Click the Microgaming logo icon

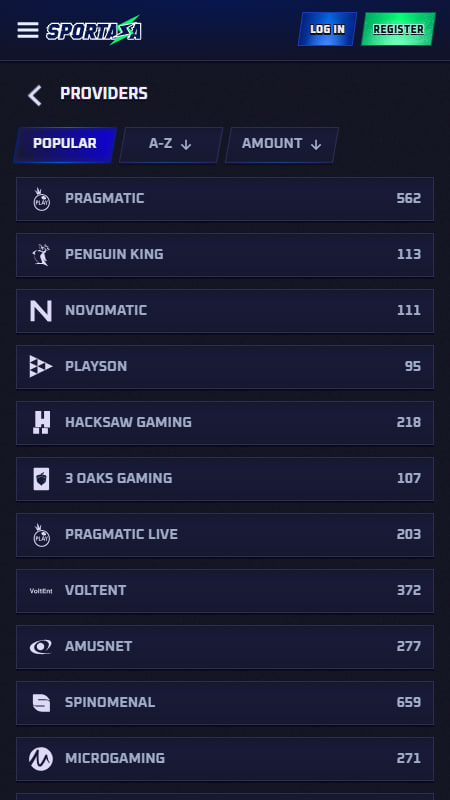pos(41,759)
